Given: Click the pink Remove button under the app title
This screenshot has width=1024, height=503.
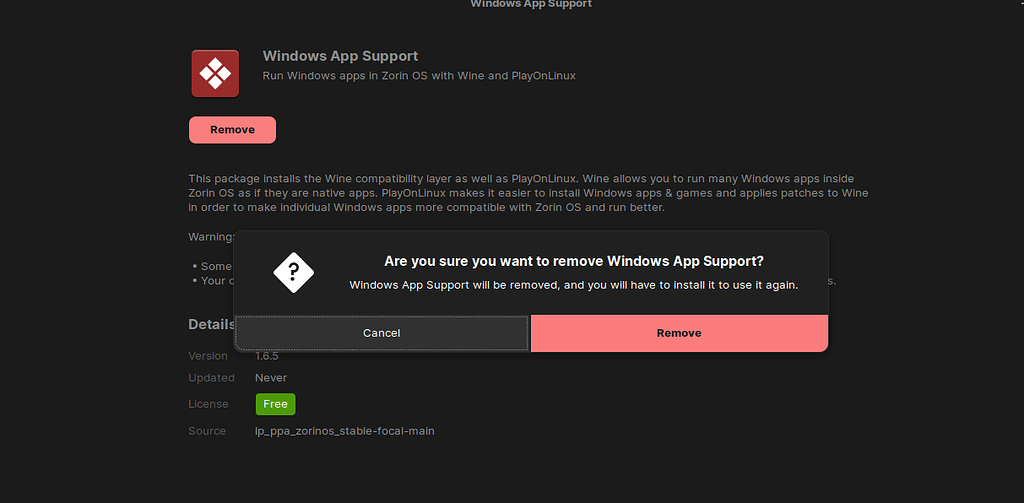Looking at the screenshot, I should tap(232, 130).
